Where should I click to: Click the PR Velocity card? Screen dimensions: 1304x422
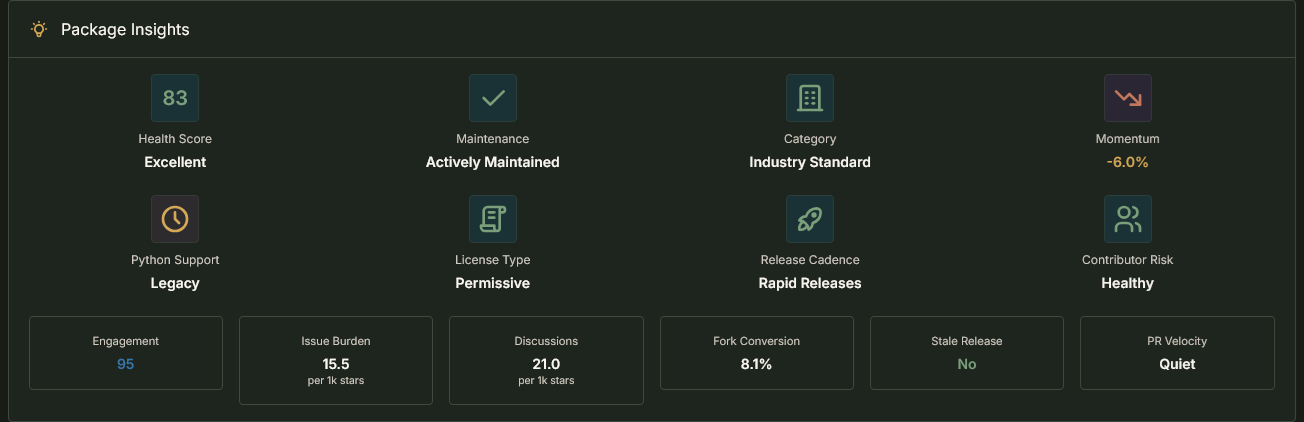click(x=1177, y=353)
